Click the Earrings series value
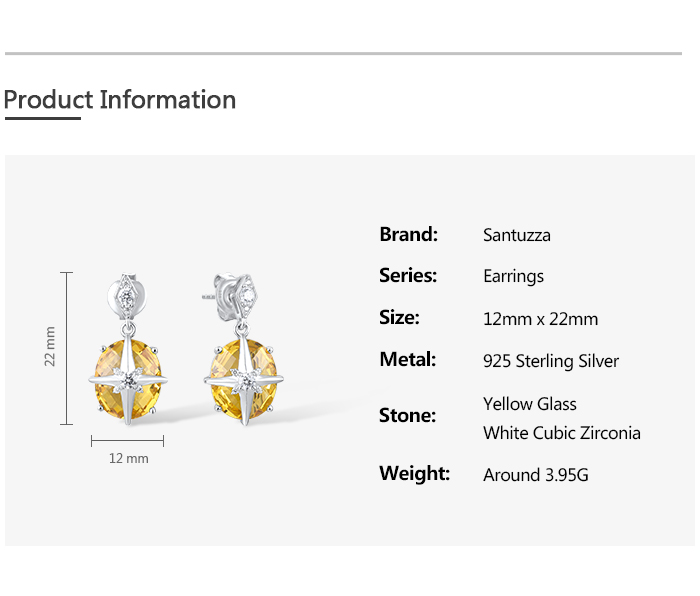700x596 pixels. pyautogui.click(x=513, y=277)
